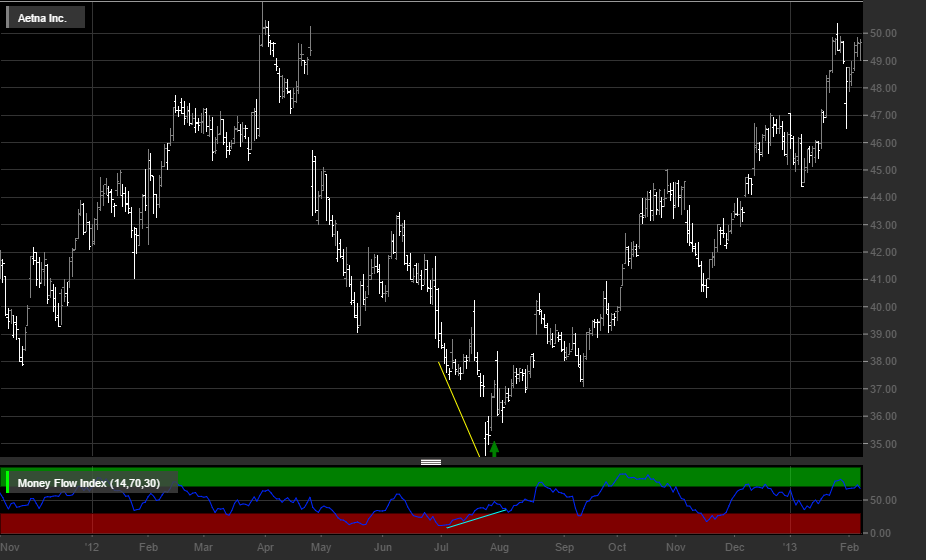This screenshot has height=560, width=926.
Task: Click the '12 year label on time axis
Action: coord(92,547)
